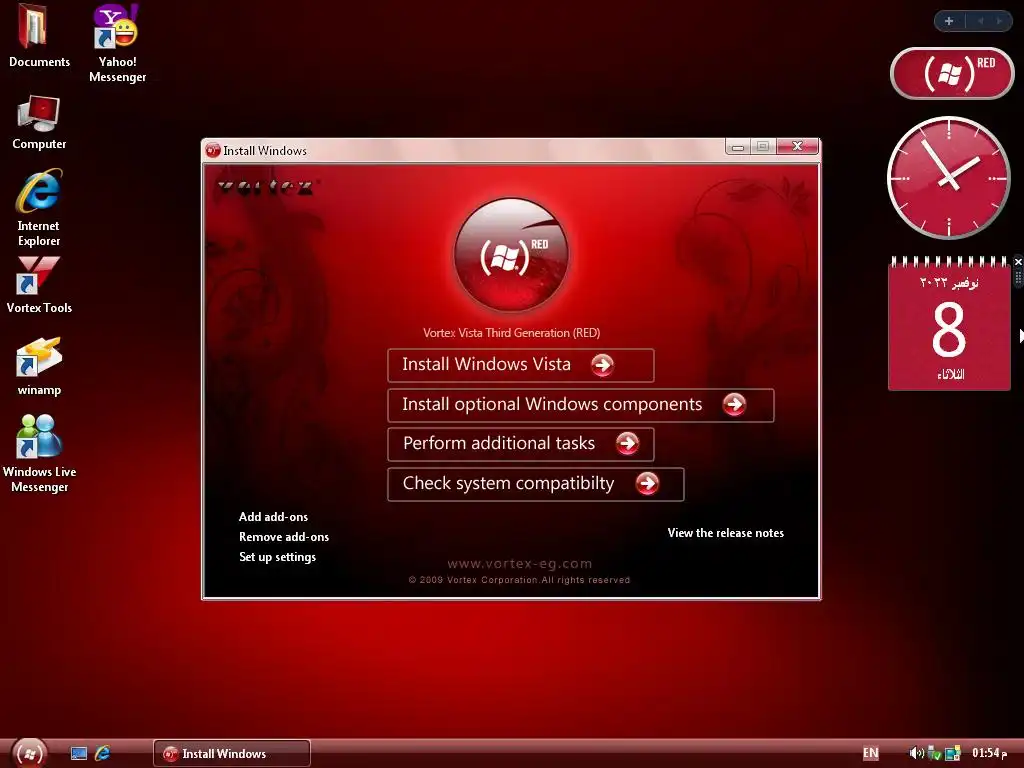The height and width of the screenshot is (768, 1024).
Task: Click the Remove add-ons link
Action: [283, 537]
